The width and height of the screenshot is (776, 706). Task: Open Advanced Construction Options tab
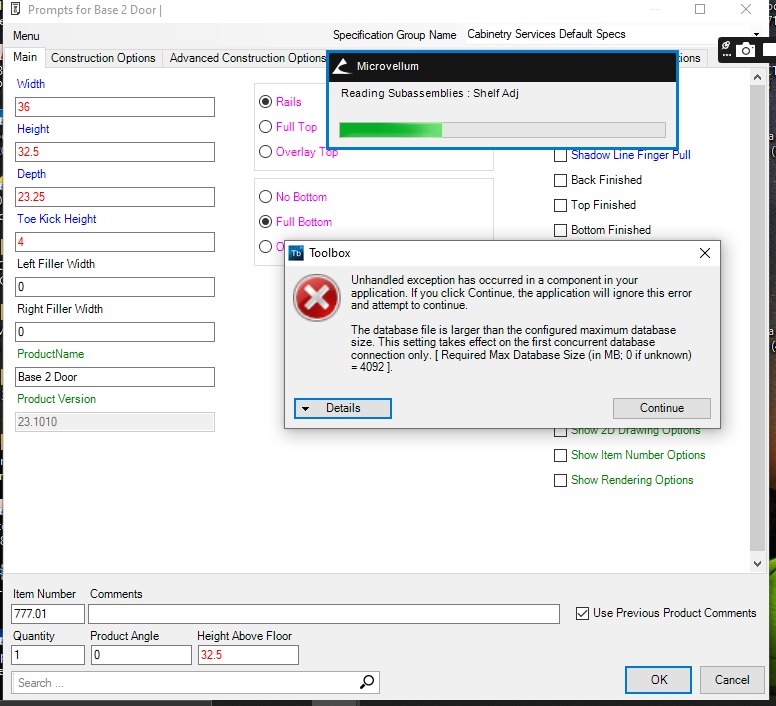tap(247, 58)
